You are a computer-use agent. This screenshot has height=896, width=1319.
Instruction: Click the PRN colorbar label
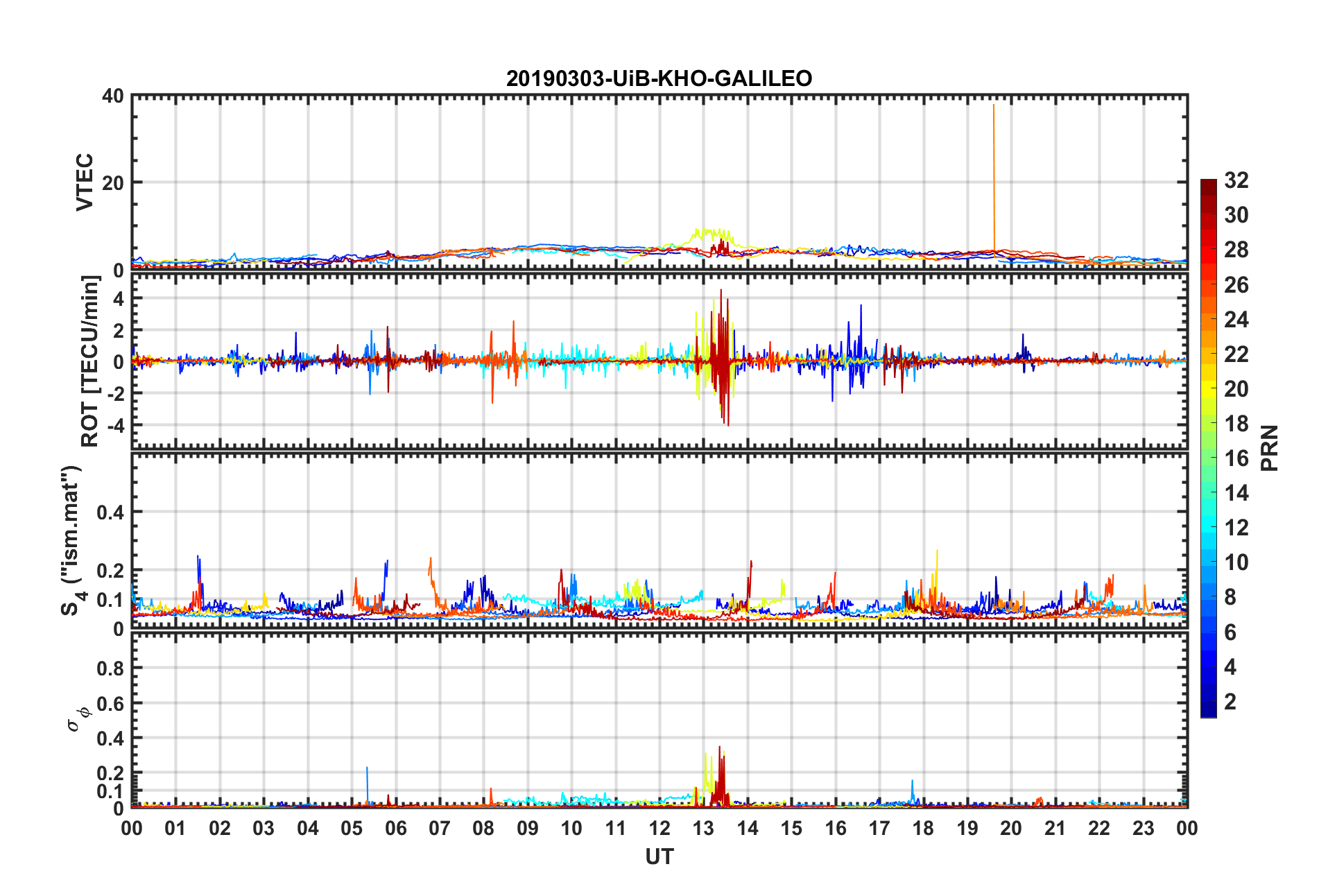[x=1269, y=448]
